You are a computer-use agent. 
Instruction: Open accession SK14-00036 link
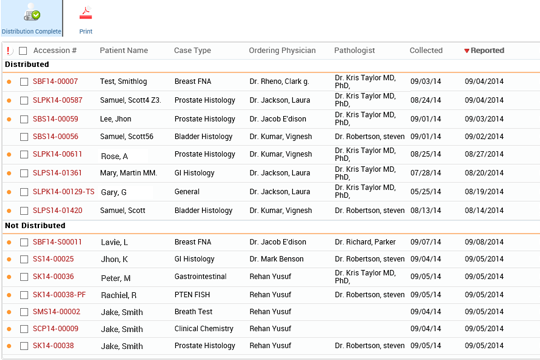click(x=53, y=277)
